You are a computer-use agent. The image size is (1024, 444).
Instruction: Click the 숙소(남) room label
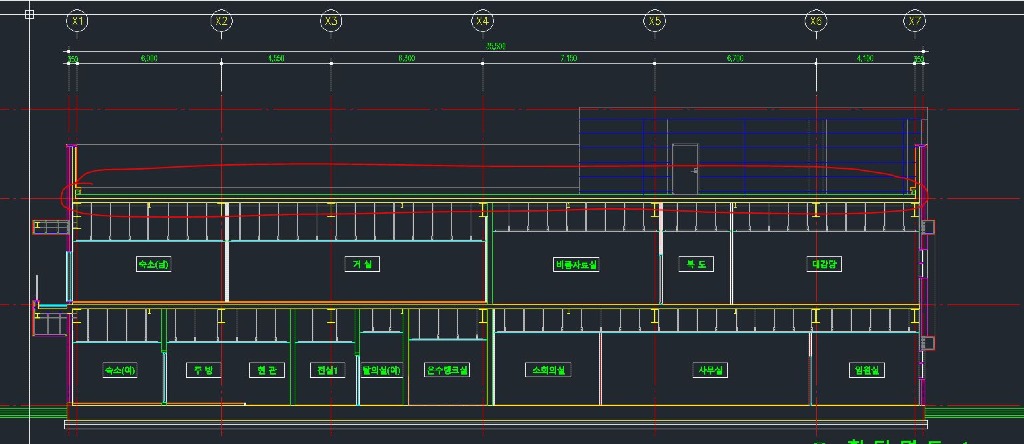(154, 265)
